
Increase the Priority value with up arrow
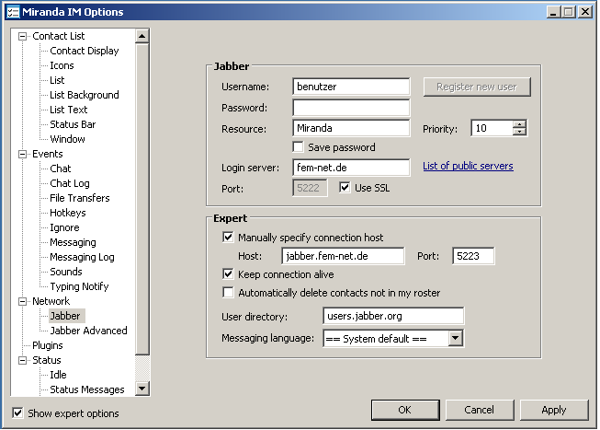pyautogui.click(x=519, y=124)
